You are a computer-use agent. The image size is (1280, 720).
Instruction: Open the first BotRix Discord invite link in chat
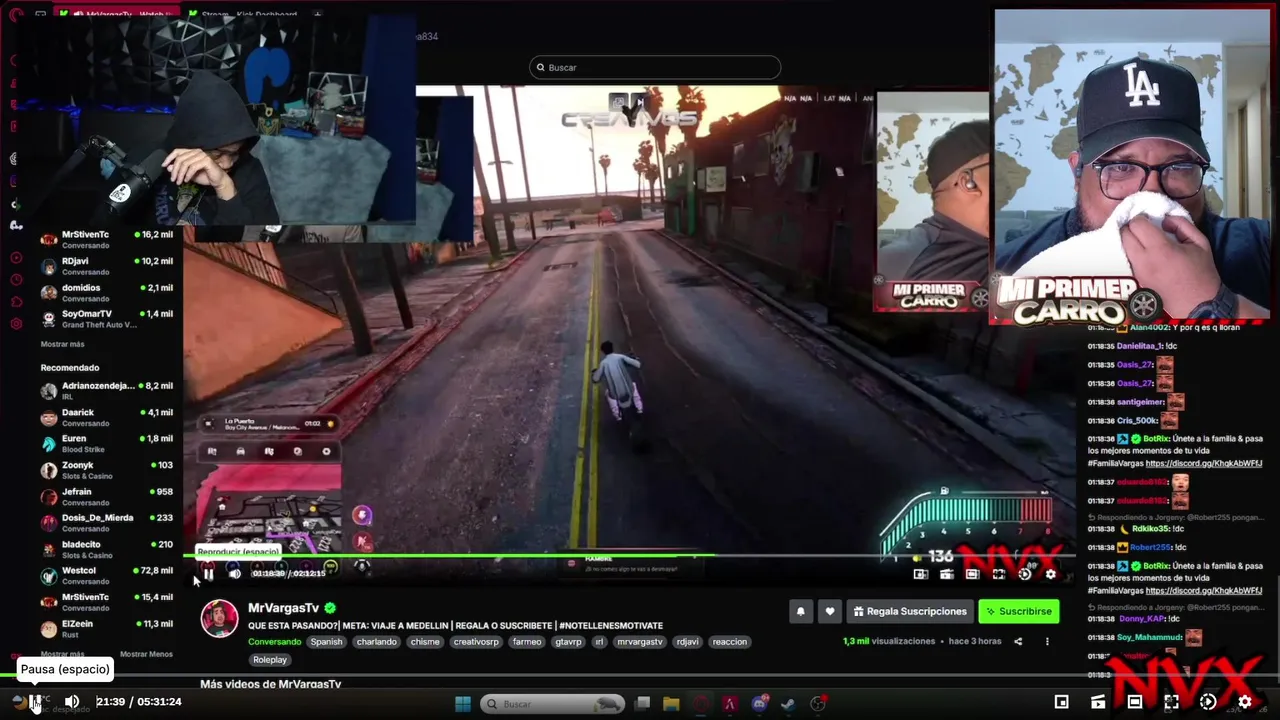(x=1204, y=463)
